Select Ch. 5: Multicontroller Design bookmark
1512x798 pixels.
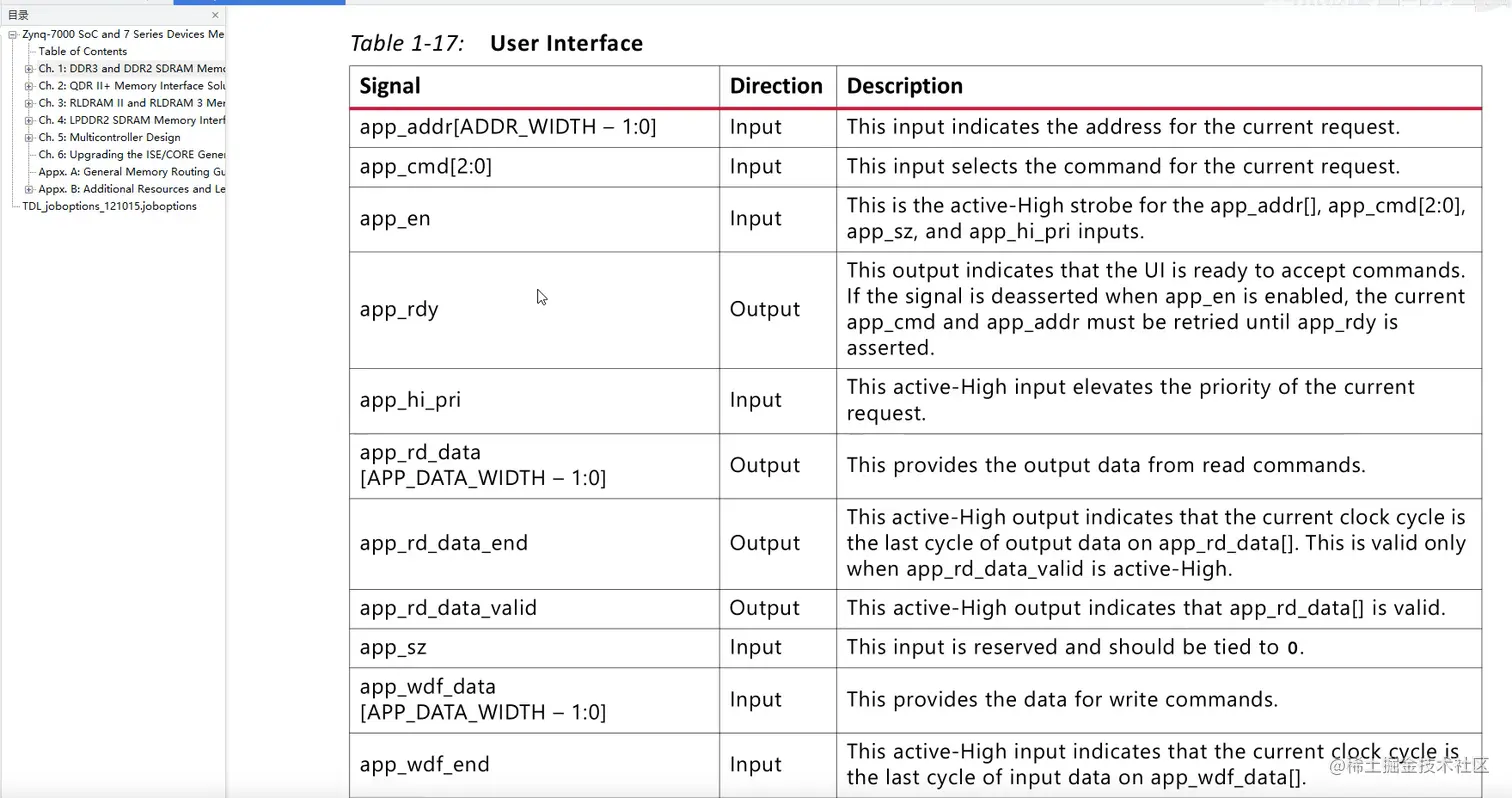coord(110,137)
